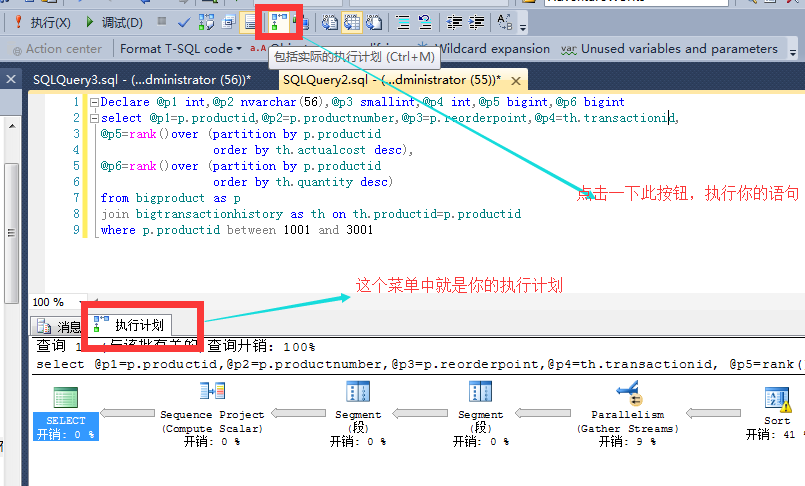Display the estimated execution plan icon
805x486 pixels.
206,22
